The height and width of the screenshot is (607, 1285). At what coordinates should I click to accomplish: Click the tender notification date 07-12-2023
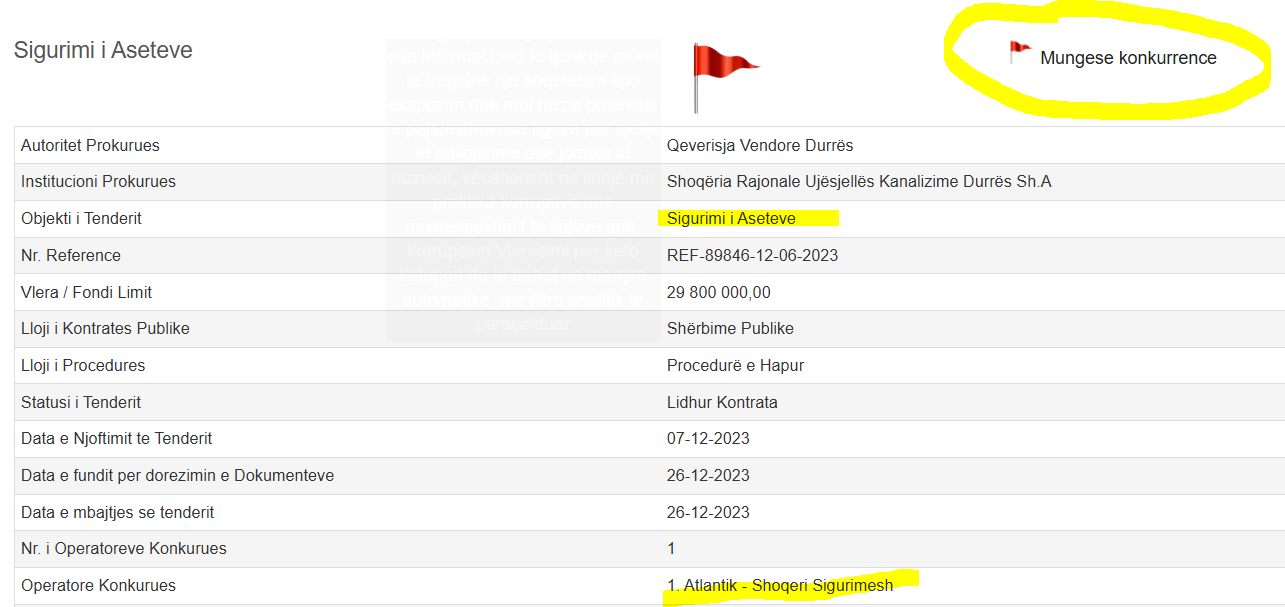pos(708,438)
